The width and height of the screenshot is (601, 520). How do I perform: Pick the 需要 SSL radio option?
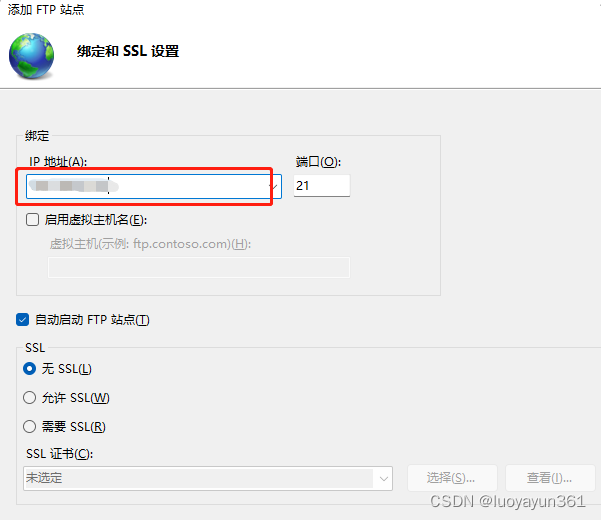click(30, 426)
